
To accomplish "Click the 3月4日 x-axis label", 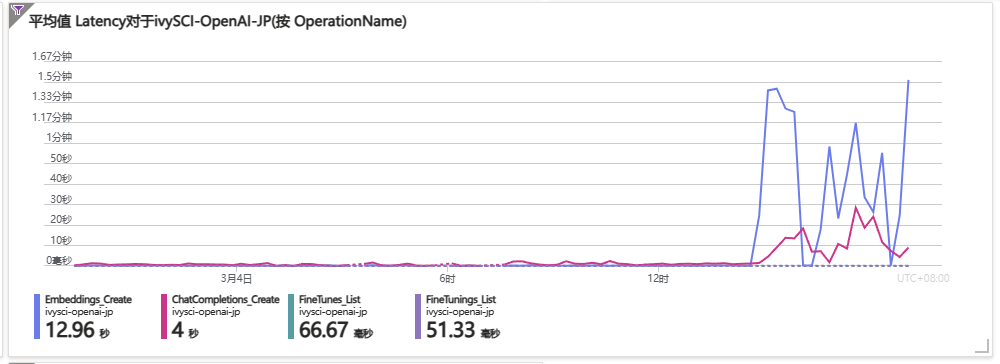I will point(237,279).
